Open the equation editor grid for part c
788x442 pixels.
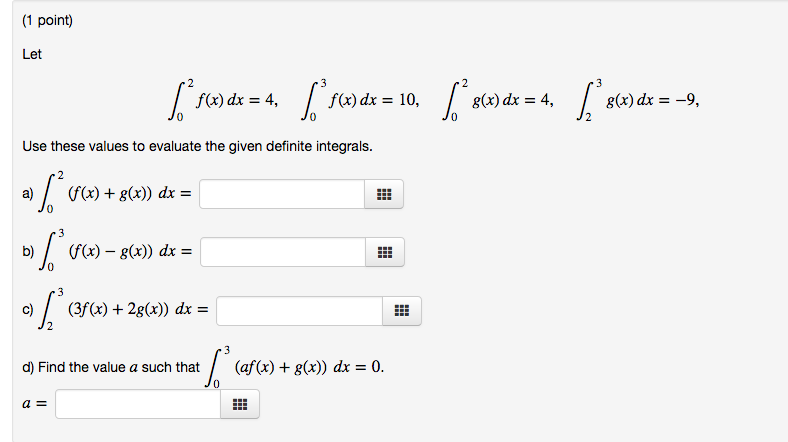pos(402,311)
